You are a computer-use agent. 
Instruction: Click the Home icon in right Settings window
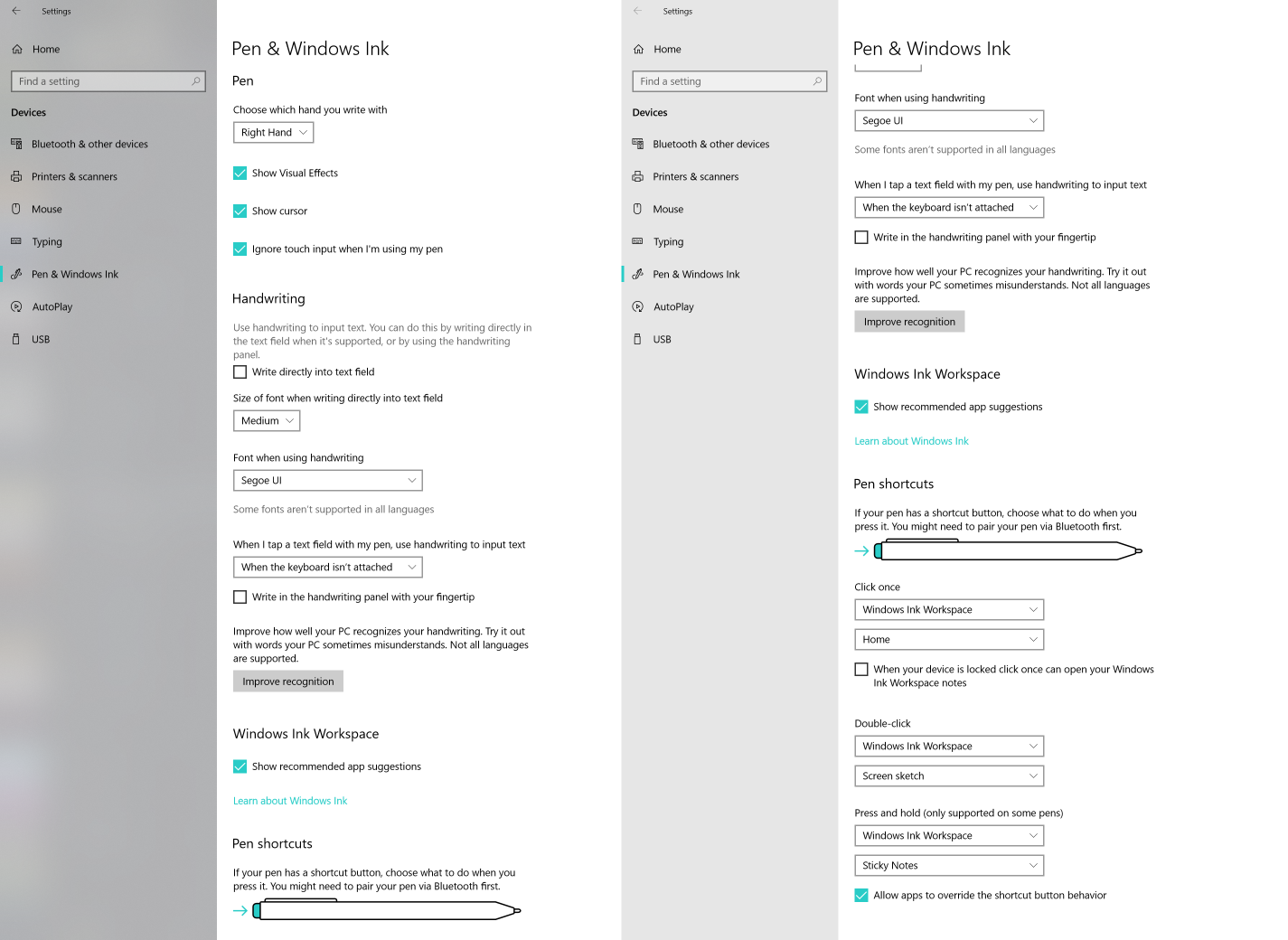pos(638,50)
